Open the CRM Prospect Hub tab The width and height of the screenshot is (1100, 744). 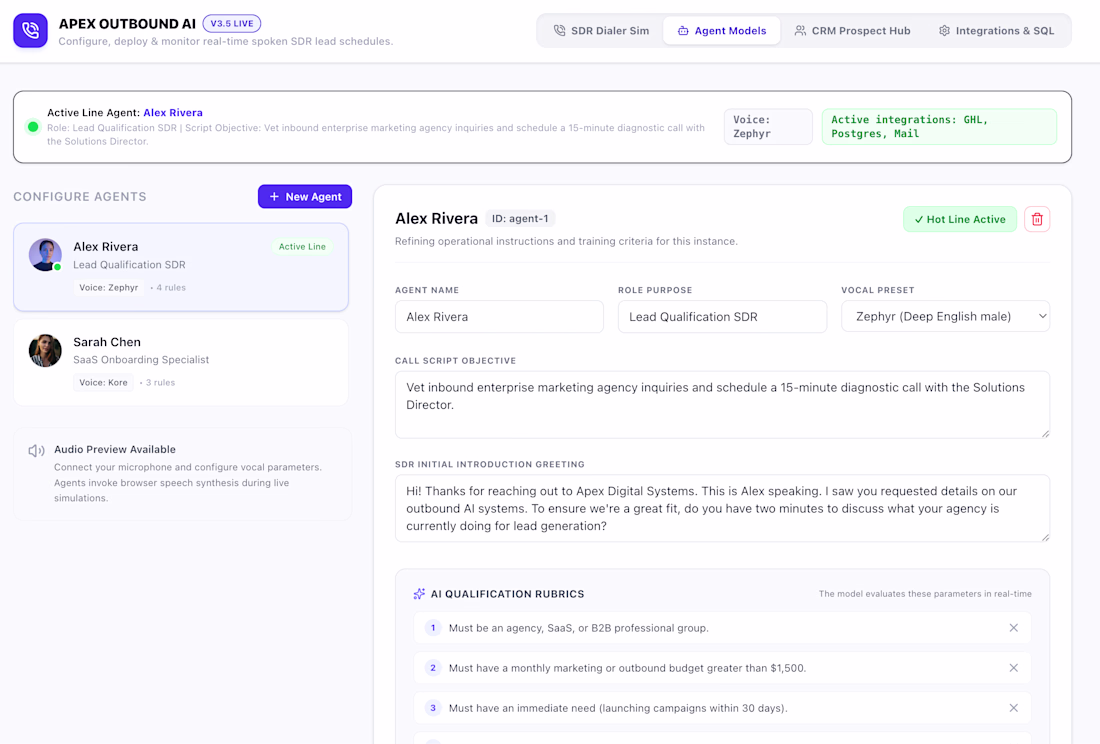[852, 31]
